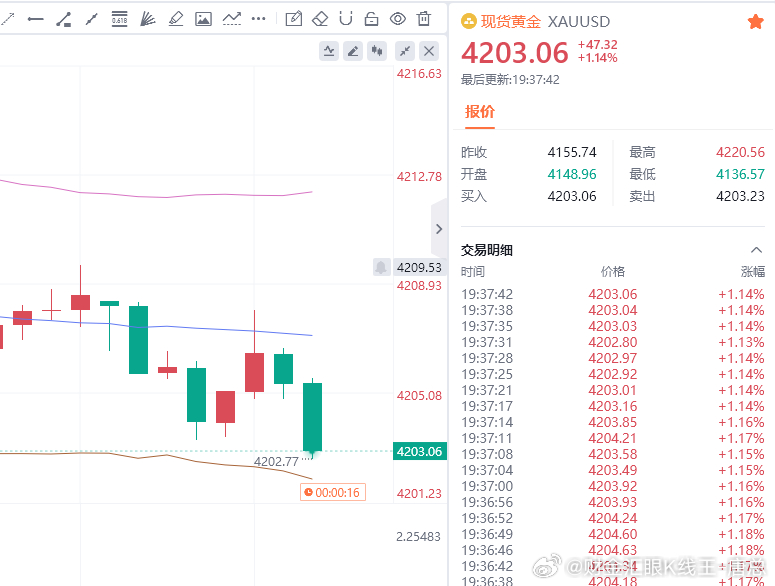Click the candle countdown timer 00:00:16
775x586 pixels.
333,492
